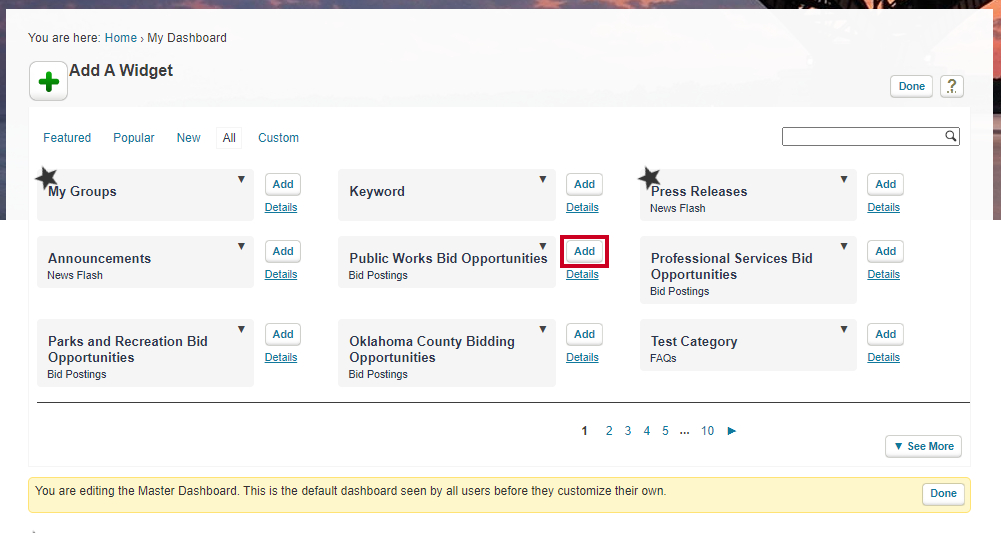View Details for Announcements
The image size is (1001, 533).
tap(281, 274)
